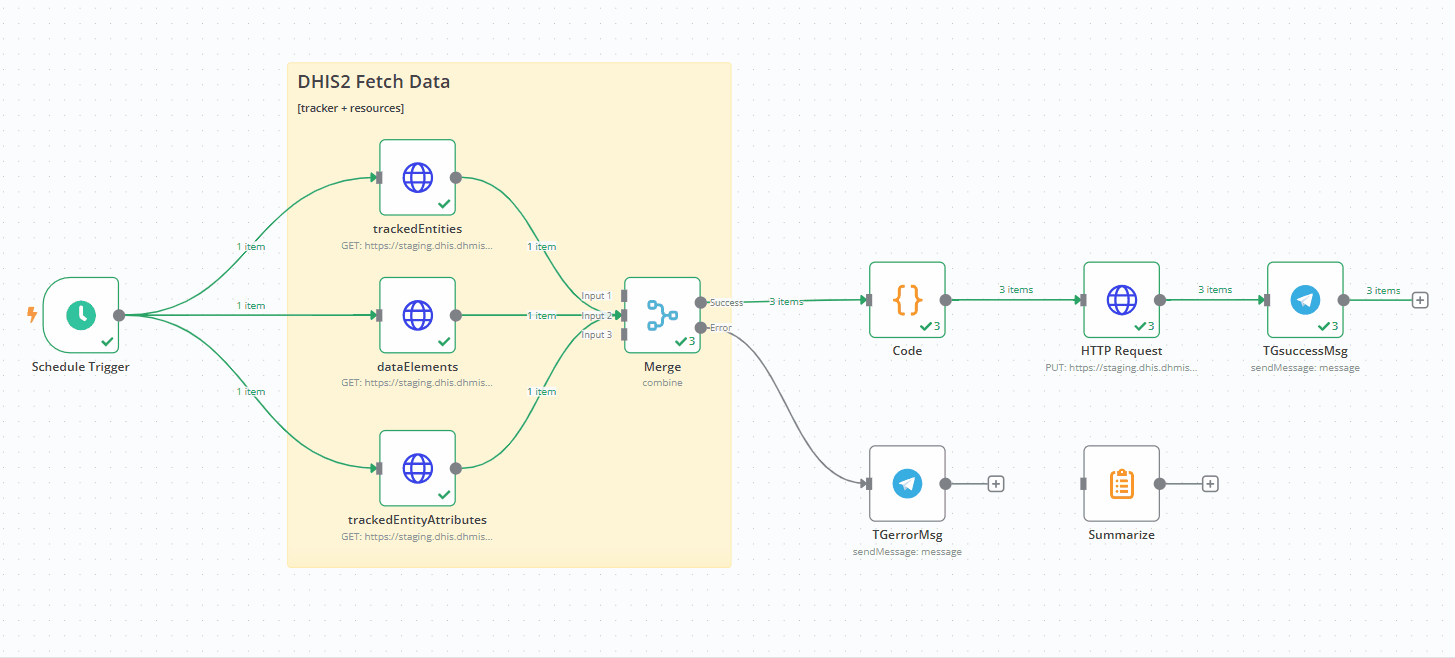This screenshot has width=1455, height=658.
Task: Select the HTTP Request PUT node
Action: [x=1121, y=299]
